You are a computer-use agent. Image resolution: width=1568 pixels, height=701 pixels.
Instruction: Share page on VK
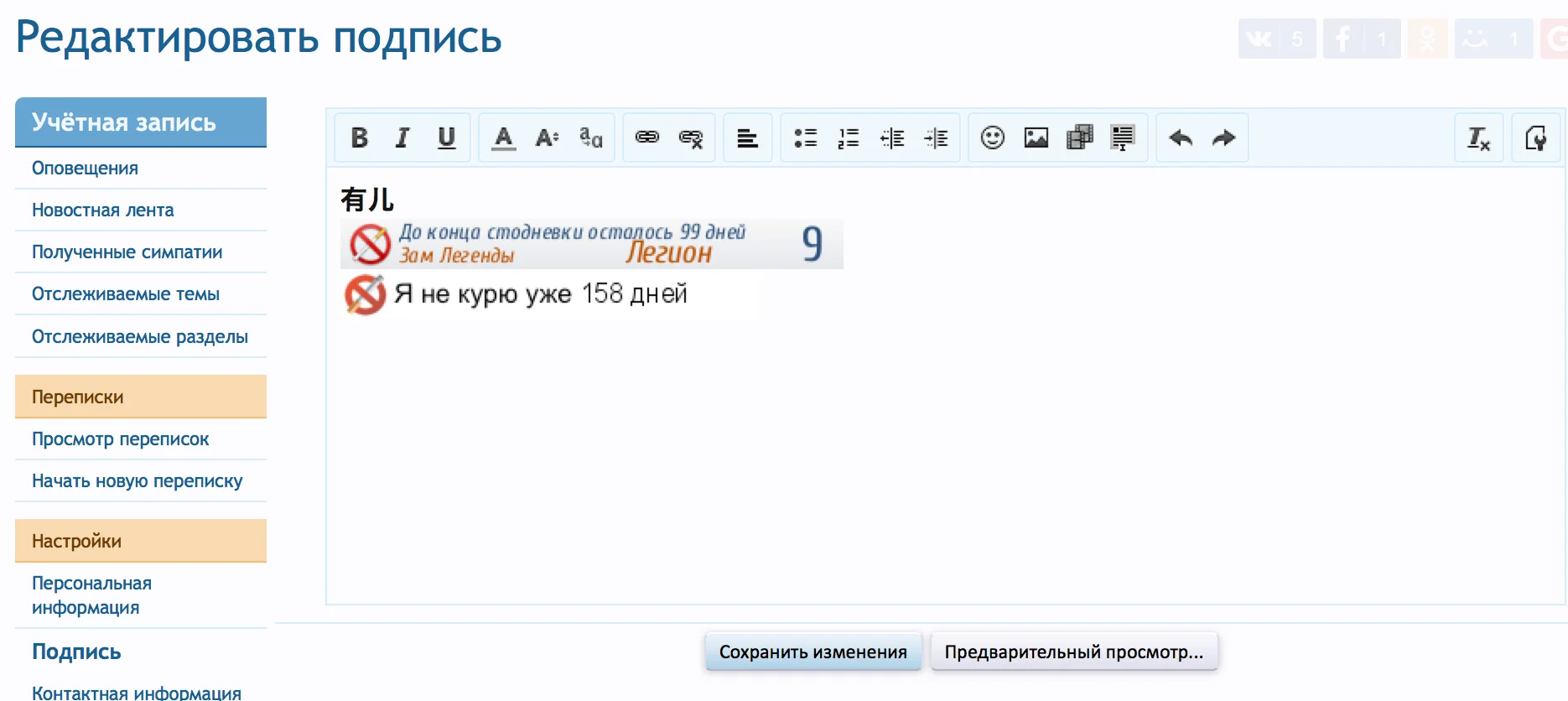(1277, 39)
